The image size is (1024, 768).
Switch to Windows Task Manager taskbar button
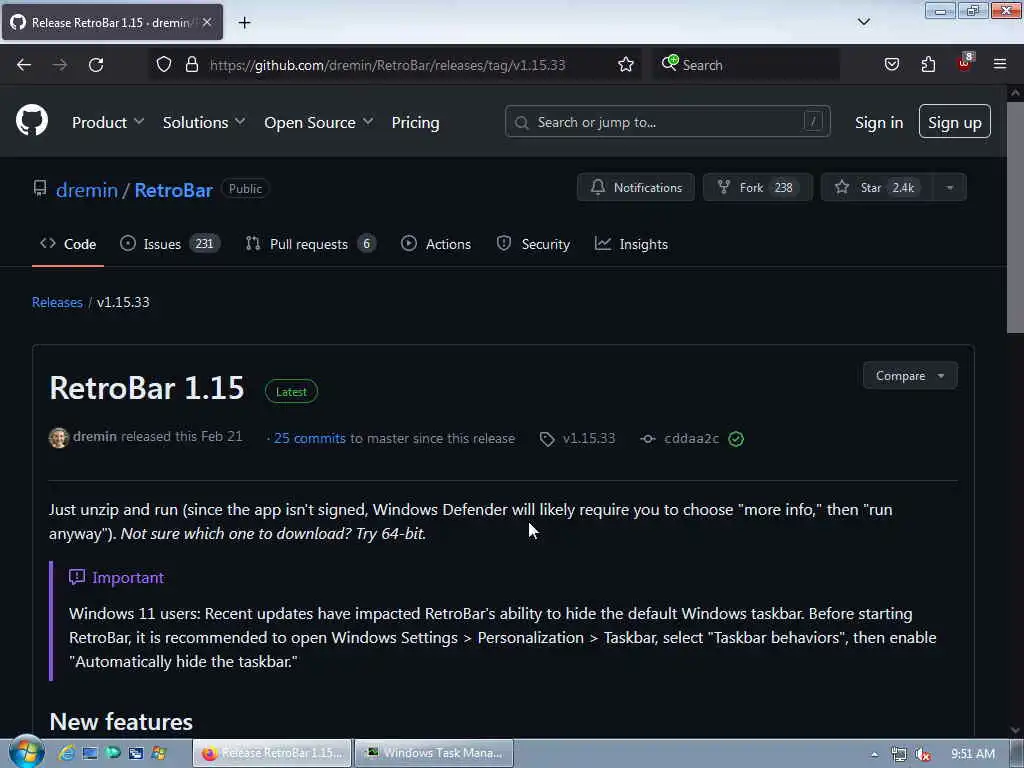tap(434, 753)
